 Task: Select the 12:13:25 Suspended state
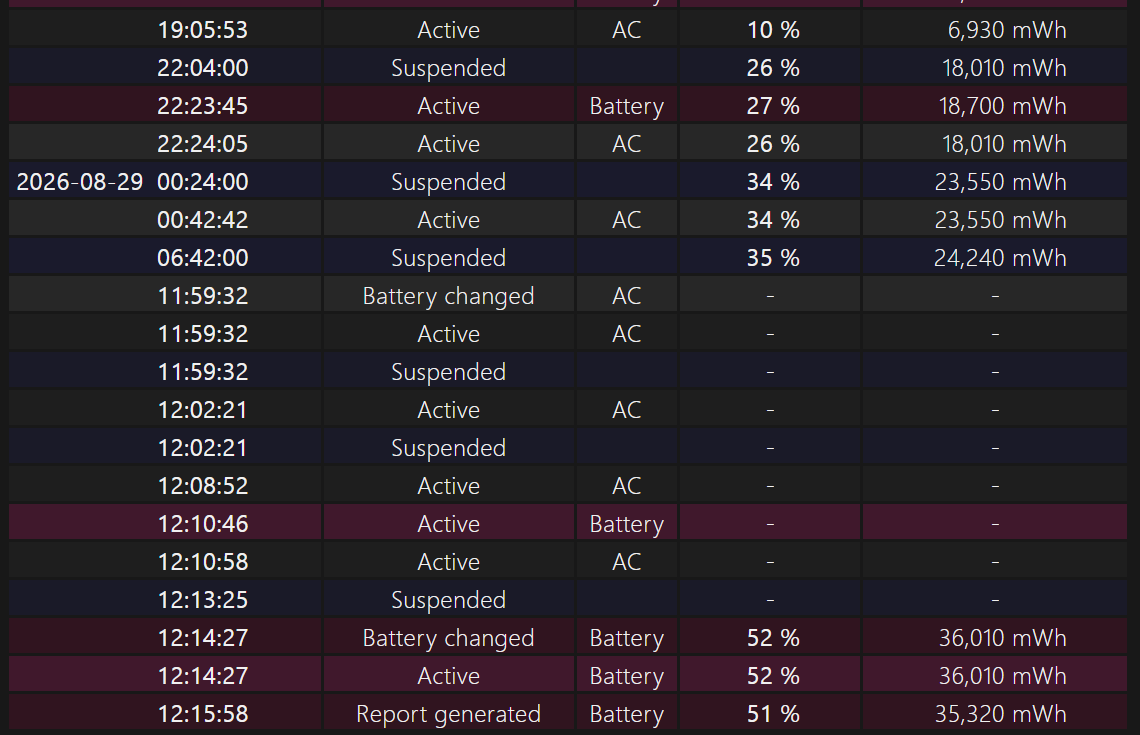tap(449, 600)
